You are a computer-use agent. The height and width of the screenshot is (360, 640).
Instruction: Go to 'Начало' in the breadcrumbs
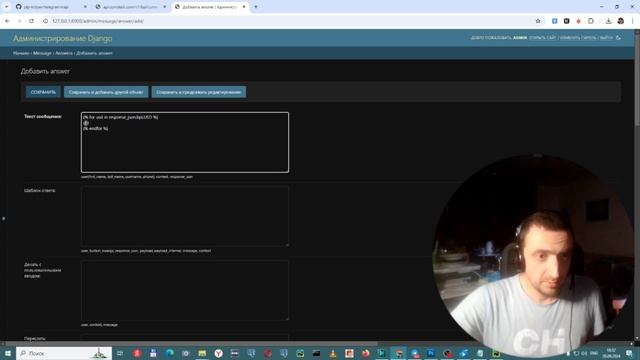[x=21, y=53]
